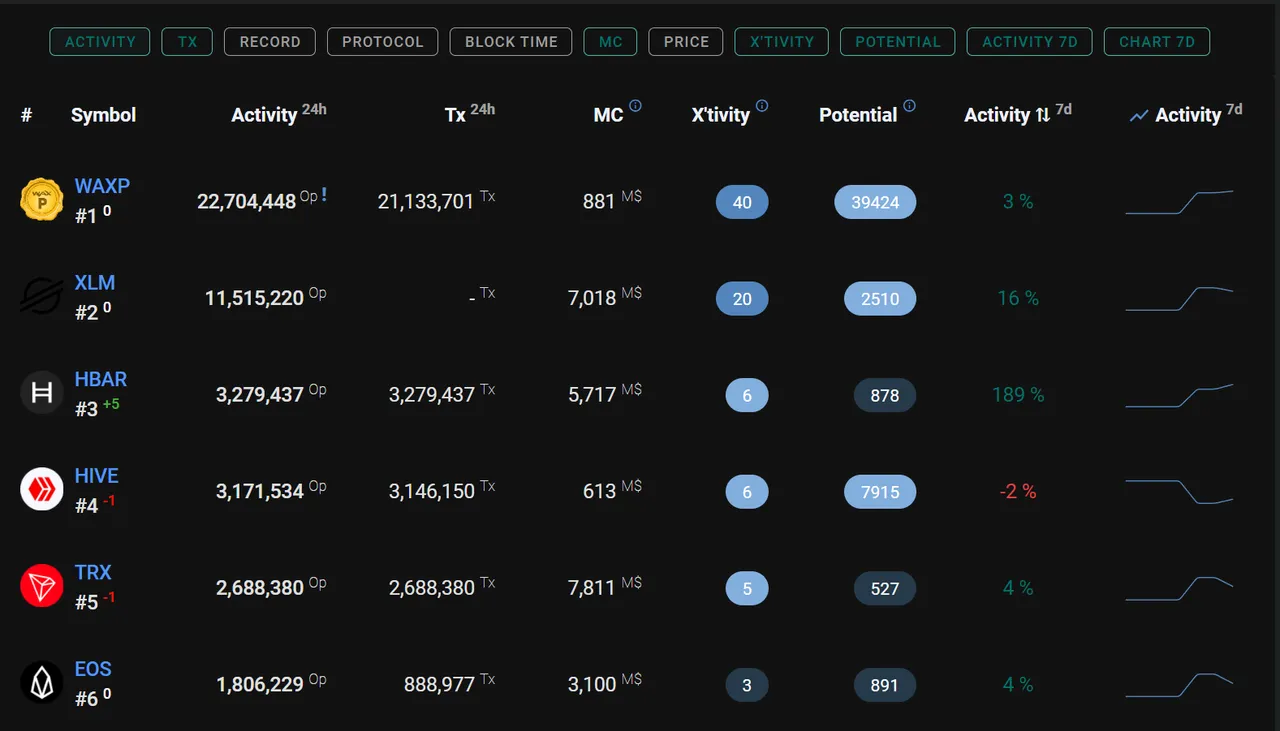Image resolution: width=1280 pixels, height=731 pixels.
Task: Click WAXP Potential badge 39424
Action: (875, 202)
